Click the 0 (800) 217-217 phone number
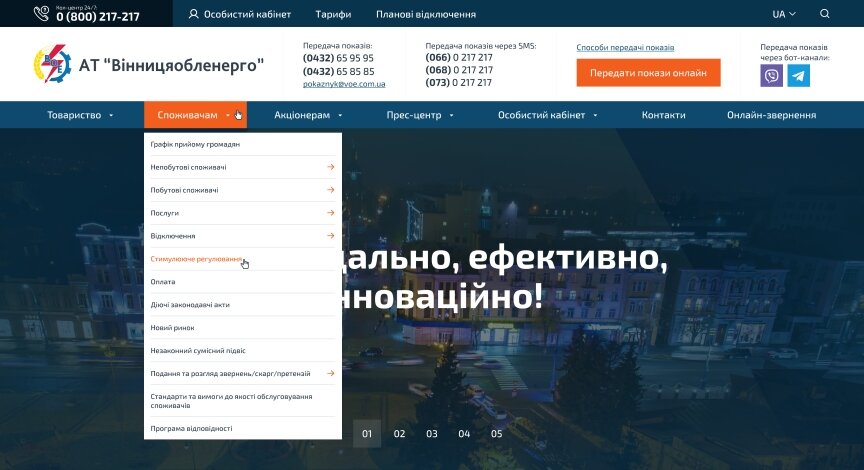This screenshot has height=470, width=864. click(98, 17)
